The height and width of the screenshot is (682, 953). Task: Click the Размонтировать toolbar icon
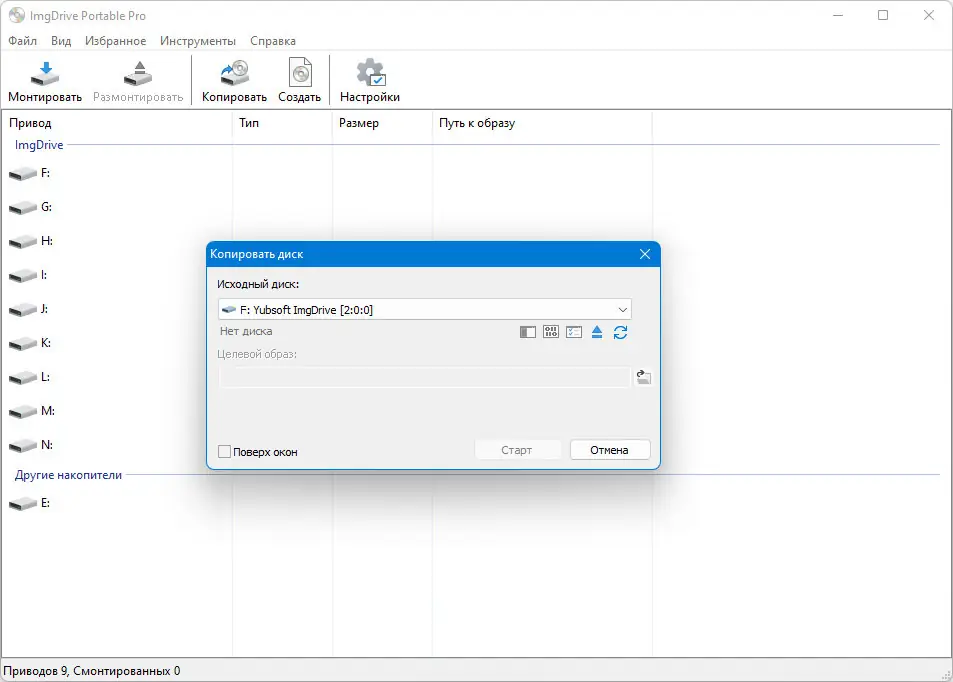click(x=138, y=81)
